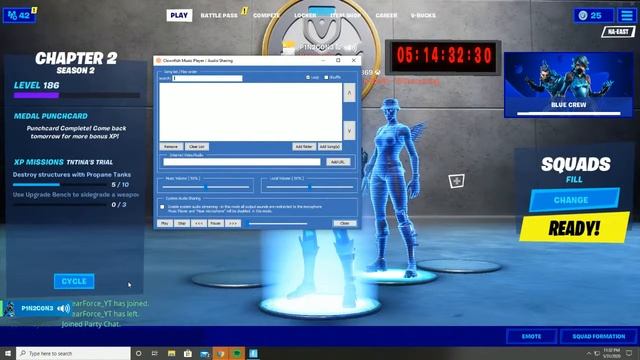Open Task View on the taskbar
The height and width of the screenshot is (360, 640).
[x=155, y=353]
